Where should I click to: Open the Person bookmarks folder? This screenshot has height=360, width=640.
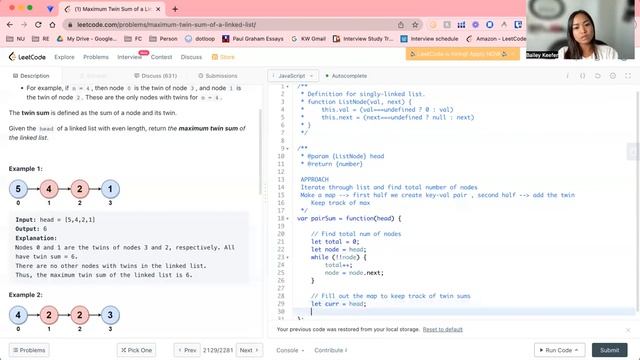(163, 39)
